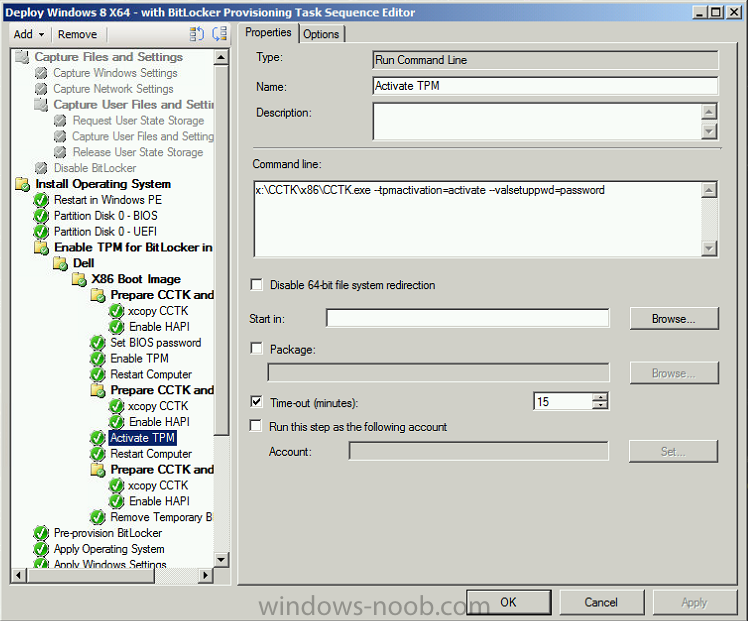Viewport: 748px width, 621px height.
Task: Click Browse next to Start in field
Action: [674, 319]
